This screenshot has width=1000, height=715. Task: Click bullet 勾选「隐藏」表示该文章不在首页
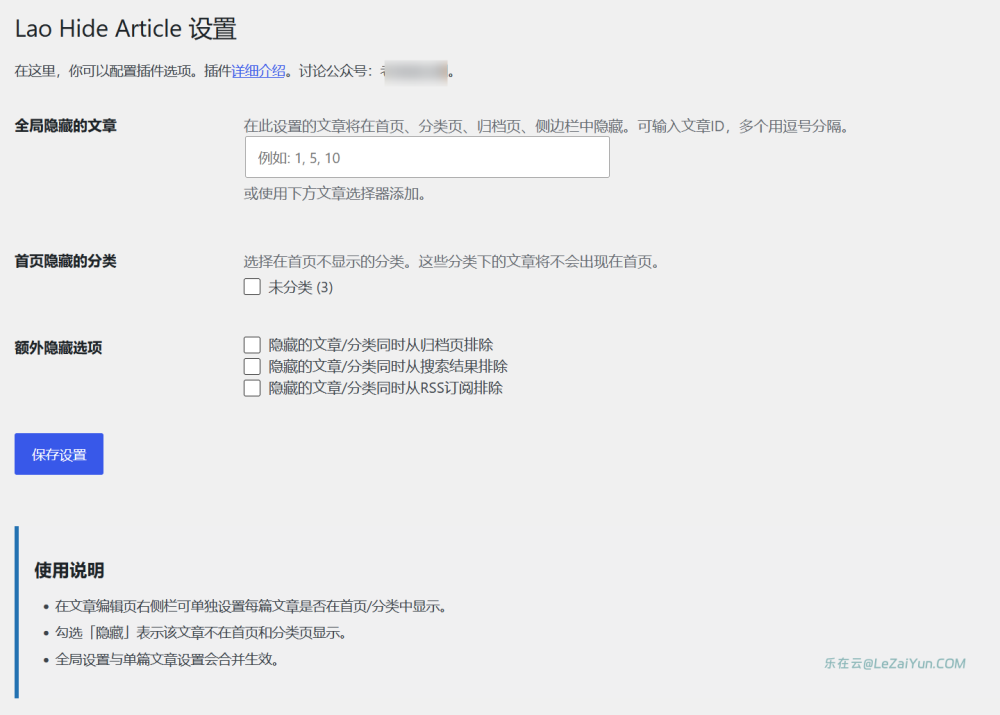click(x=201, y=633)
